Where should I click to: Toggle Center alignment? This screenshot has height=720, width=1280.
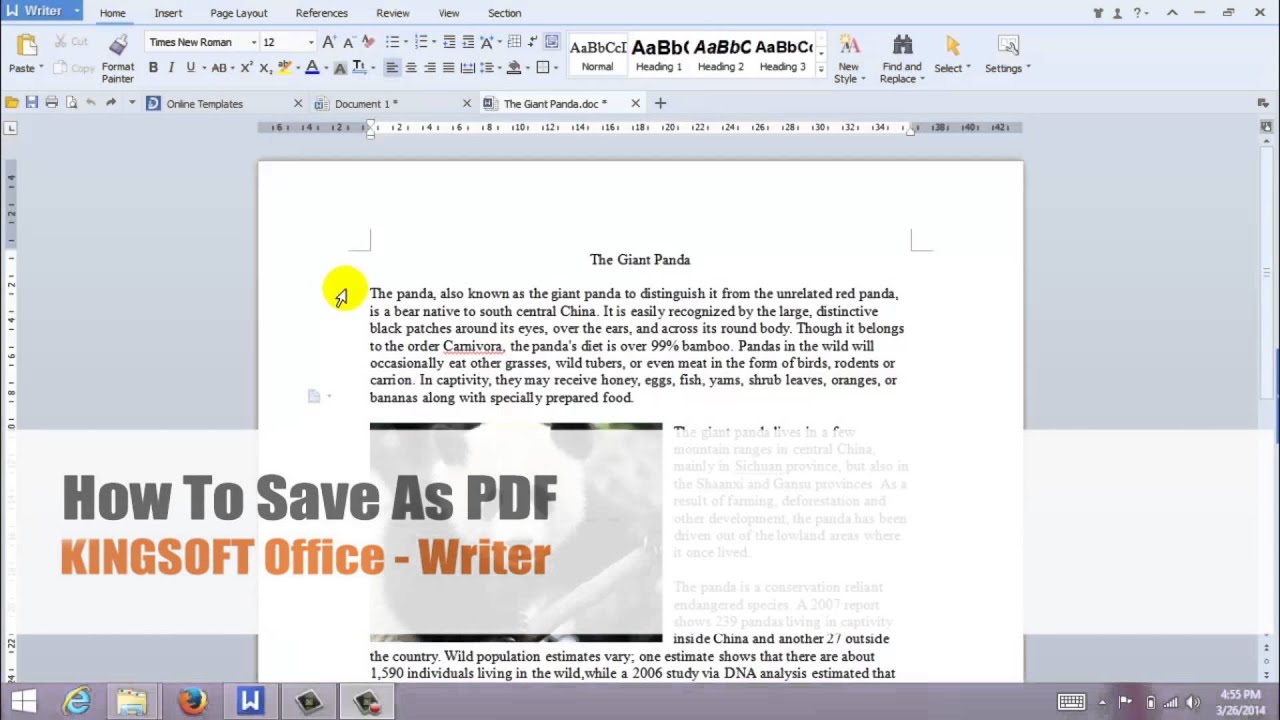(411, 68)
